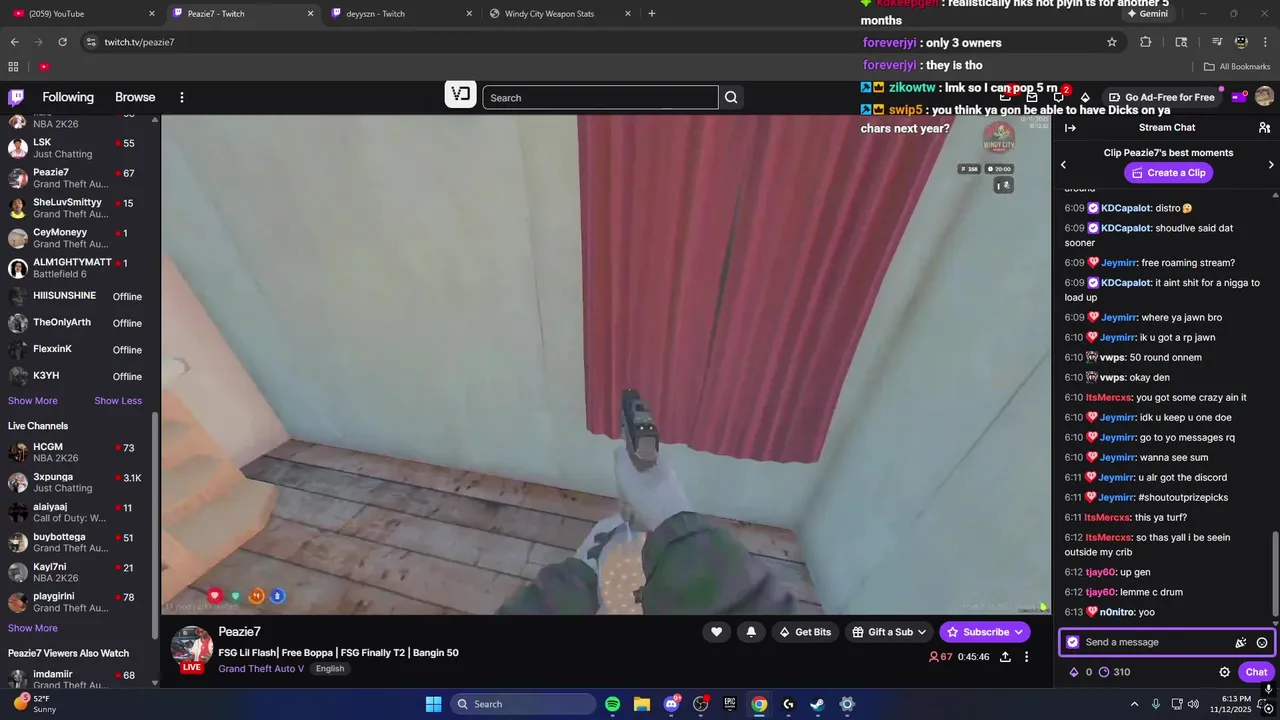
Task: Click Chrome media control icon
Action: [x=1217, y=42]
